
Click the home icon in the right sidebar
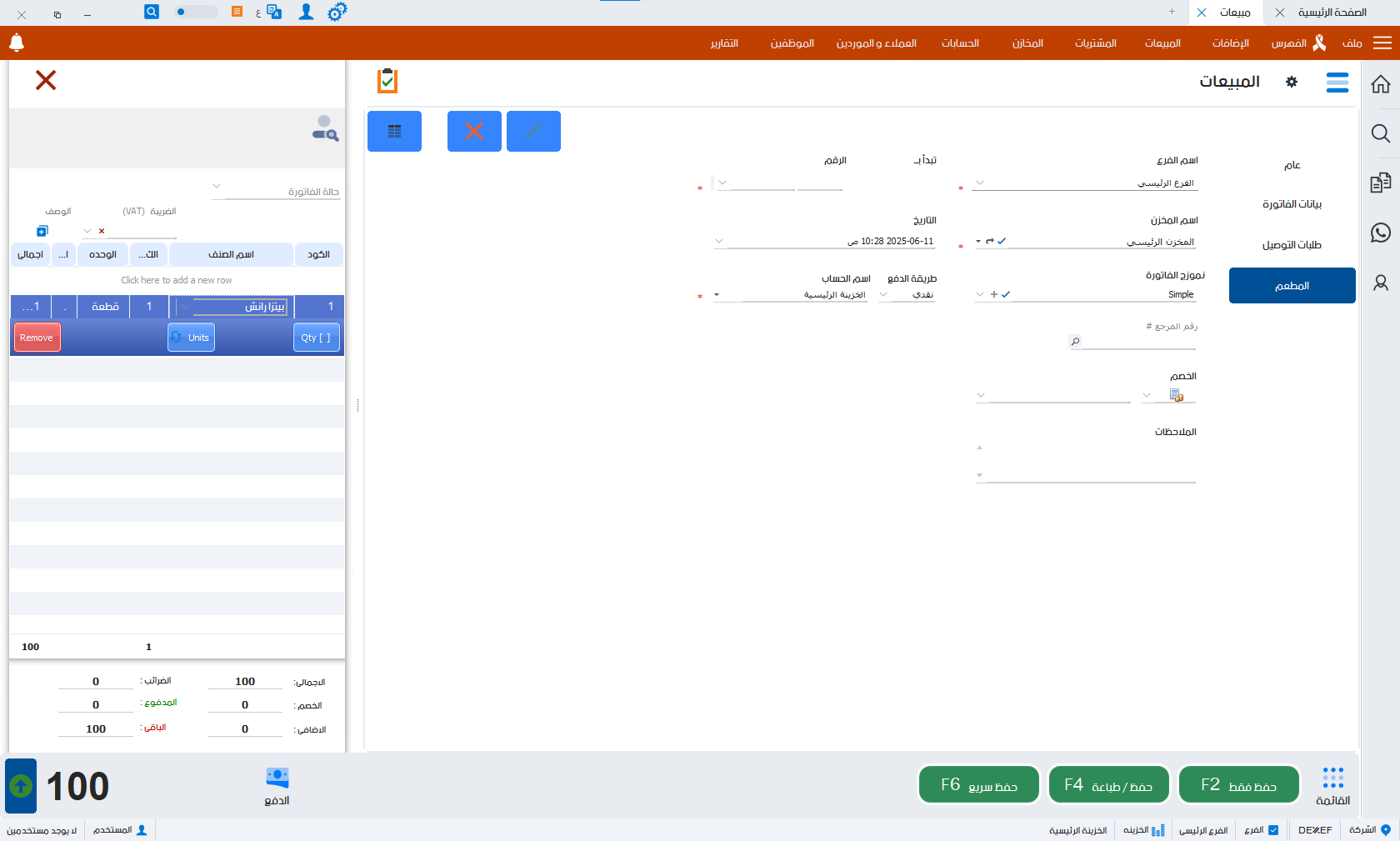(x=1380, y=84)
